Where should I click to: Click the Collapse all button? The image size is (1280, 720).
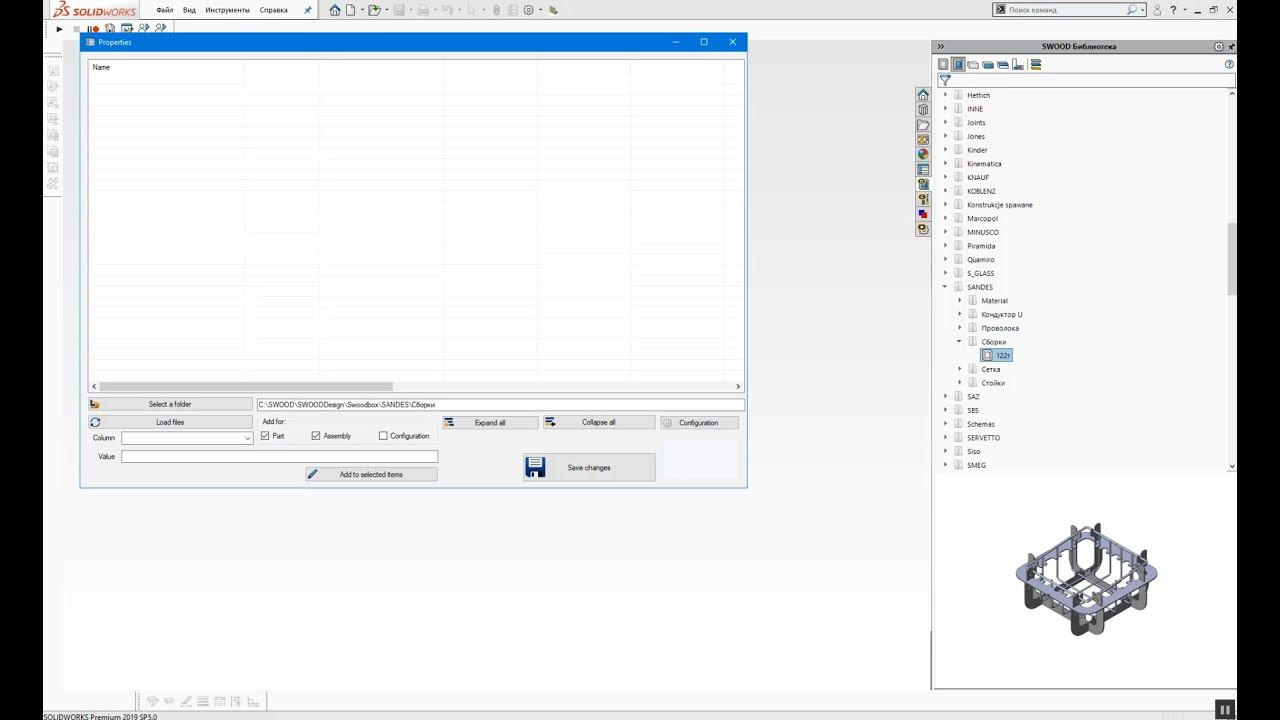(598, 422)
